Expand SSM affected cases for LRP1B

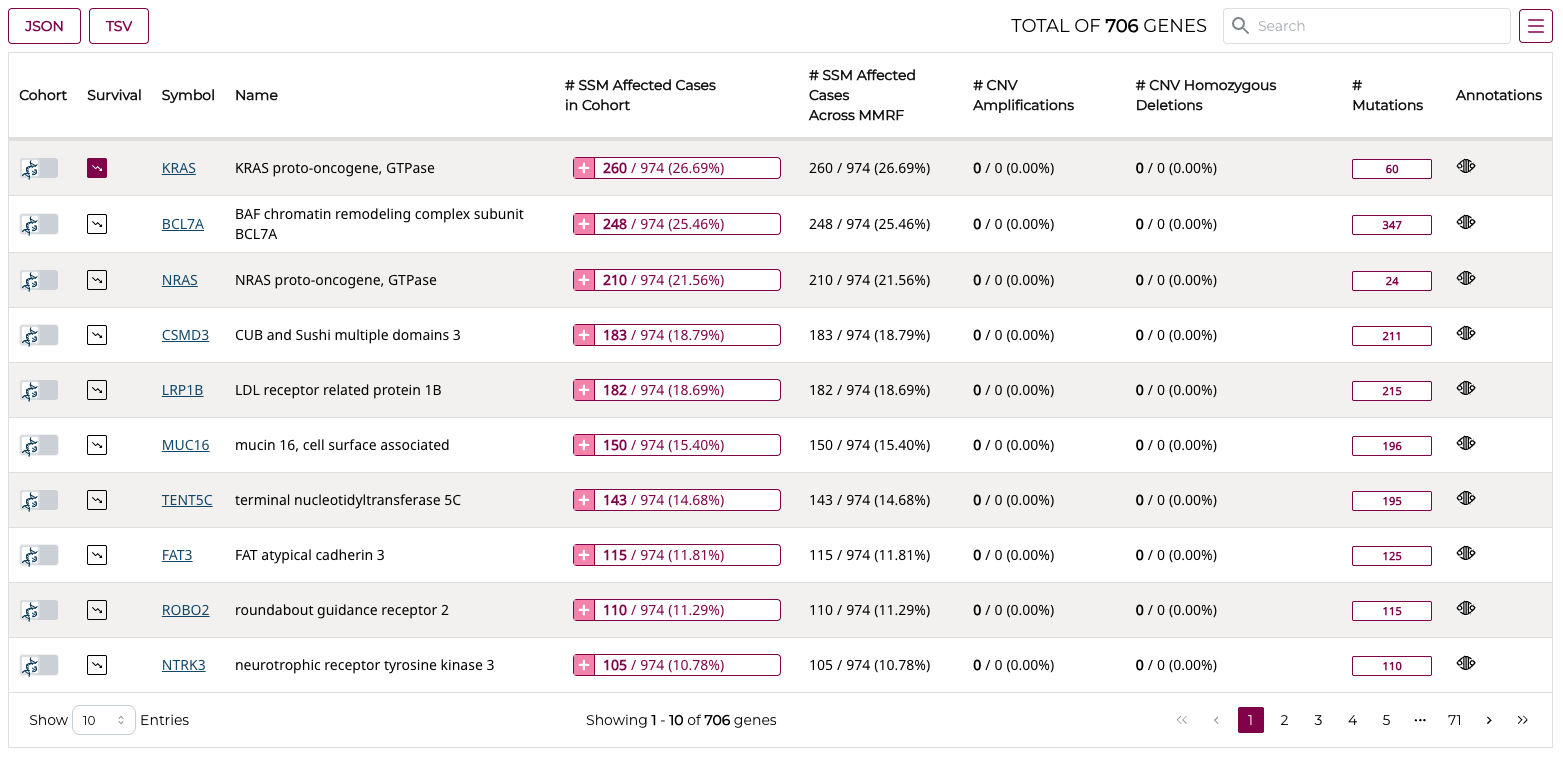click(x=584, y=390)
